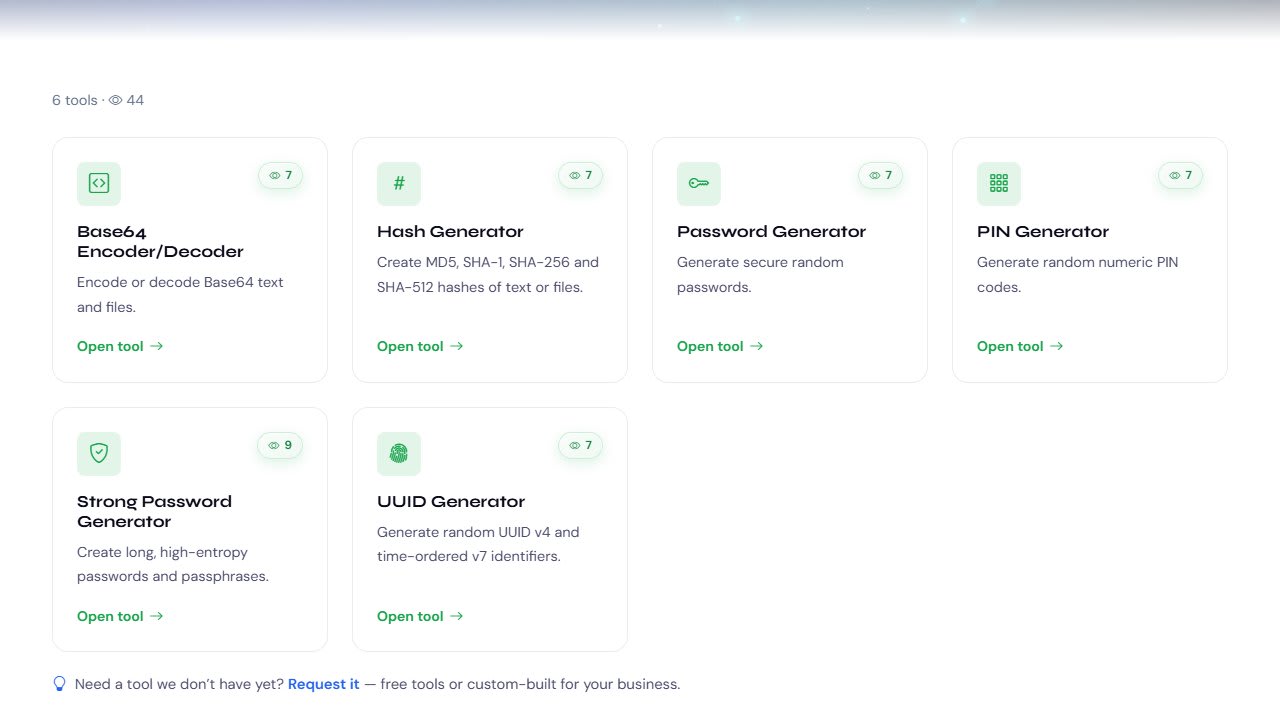Screen dimensions: 1280x720
Task: Open tool link for UUID Generator
Action: tap(420, 616)
